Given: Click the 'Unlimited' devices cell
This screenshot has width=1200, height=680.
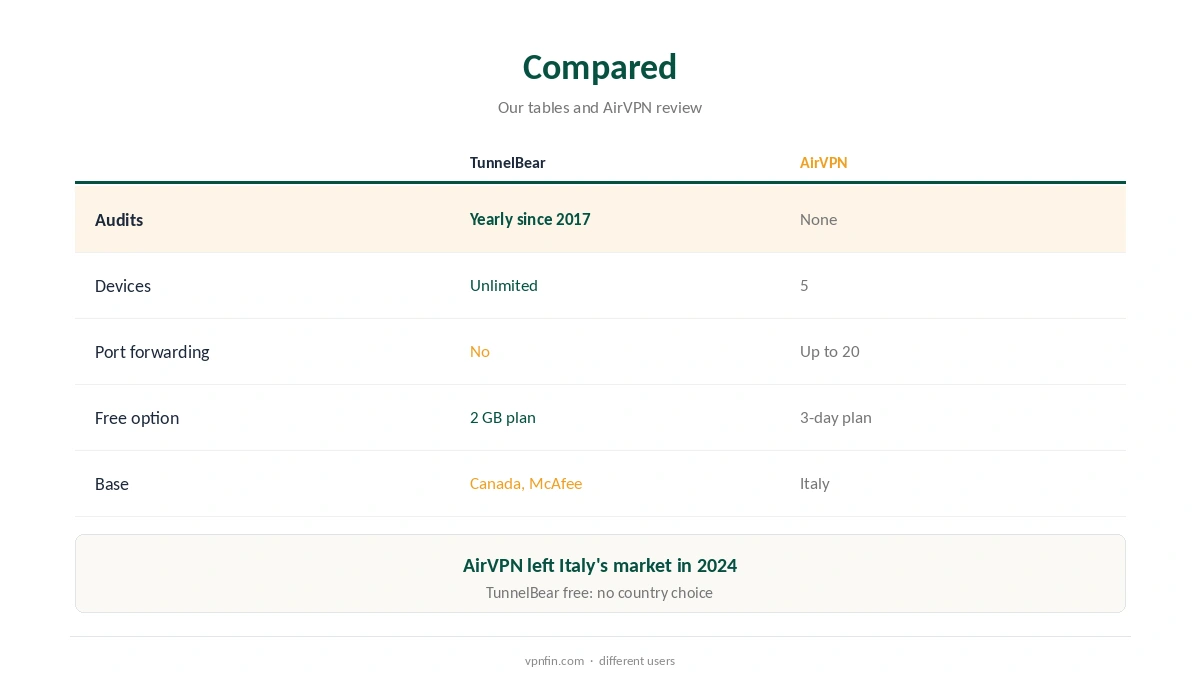Looking at the screenshot, I should pos(504,285).
